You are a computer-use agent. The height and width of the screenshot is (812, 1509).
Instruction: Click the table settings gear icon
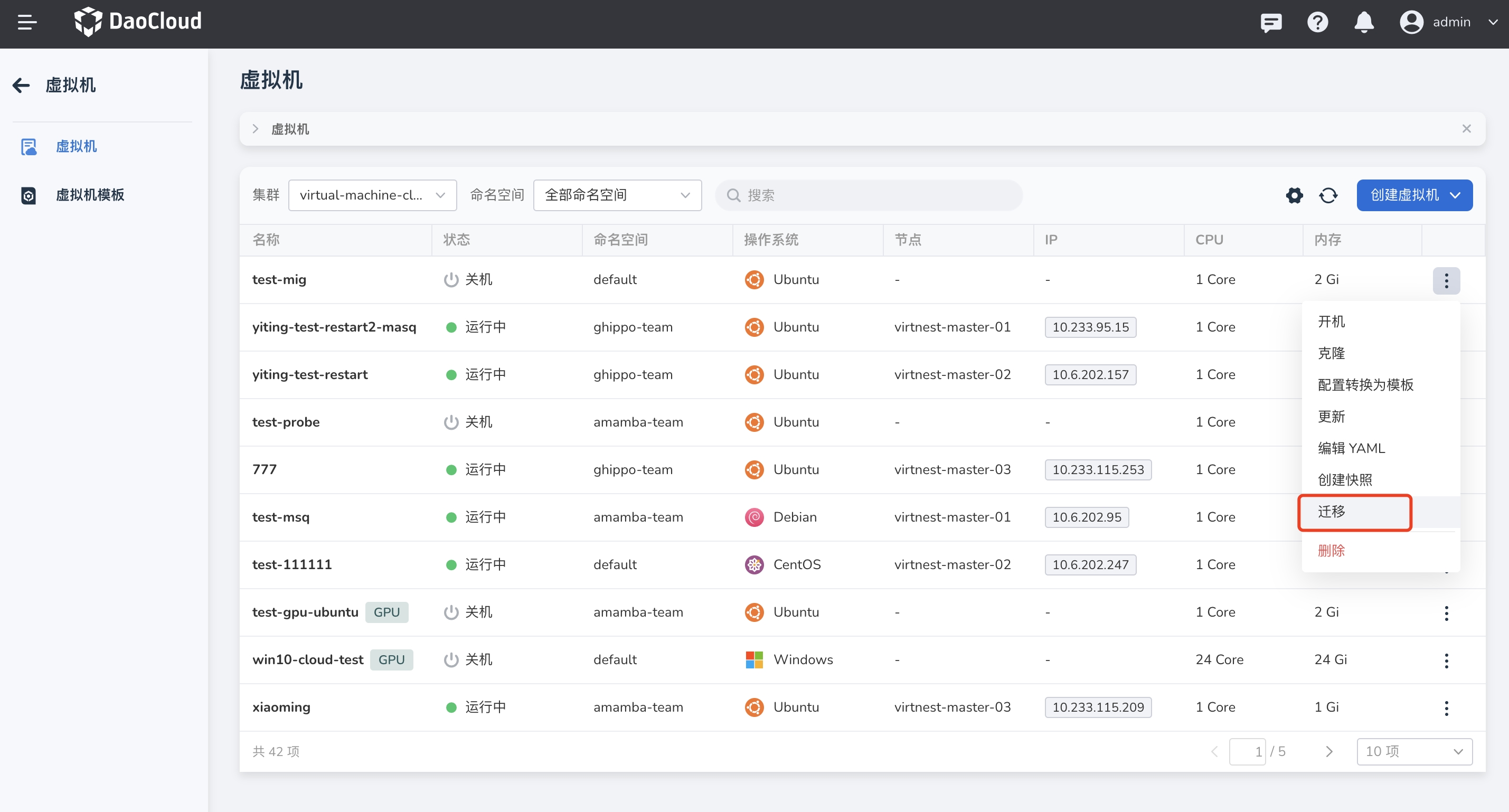[x=1294, y=195]
